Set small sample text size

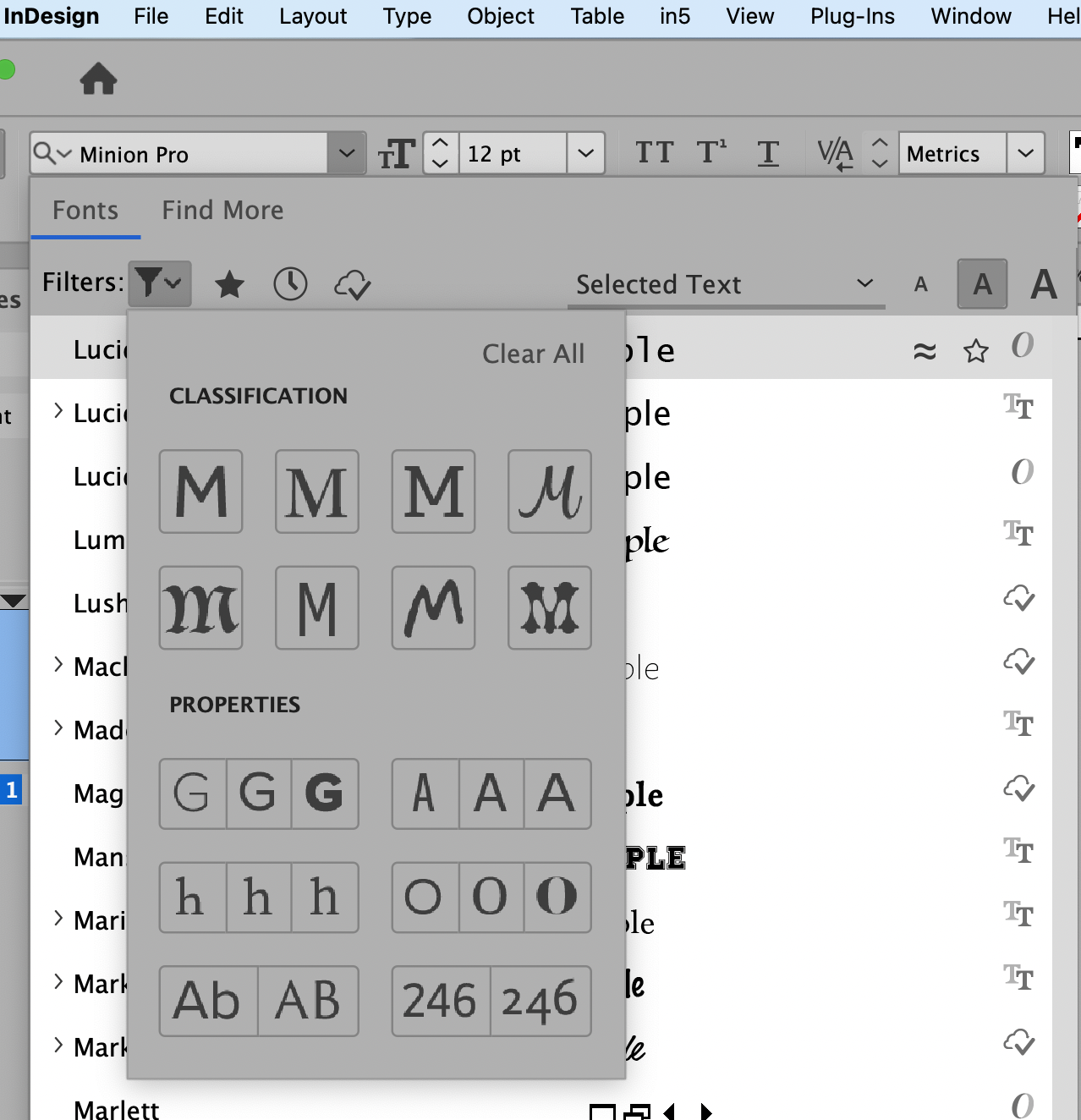(921, 284)
